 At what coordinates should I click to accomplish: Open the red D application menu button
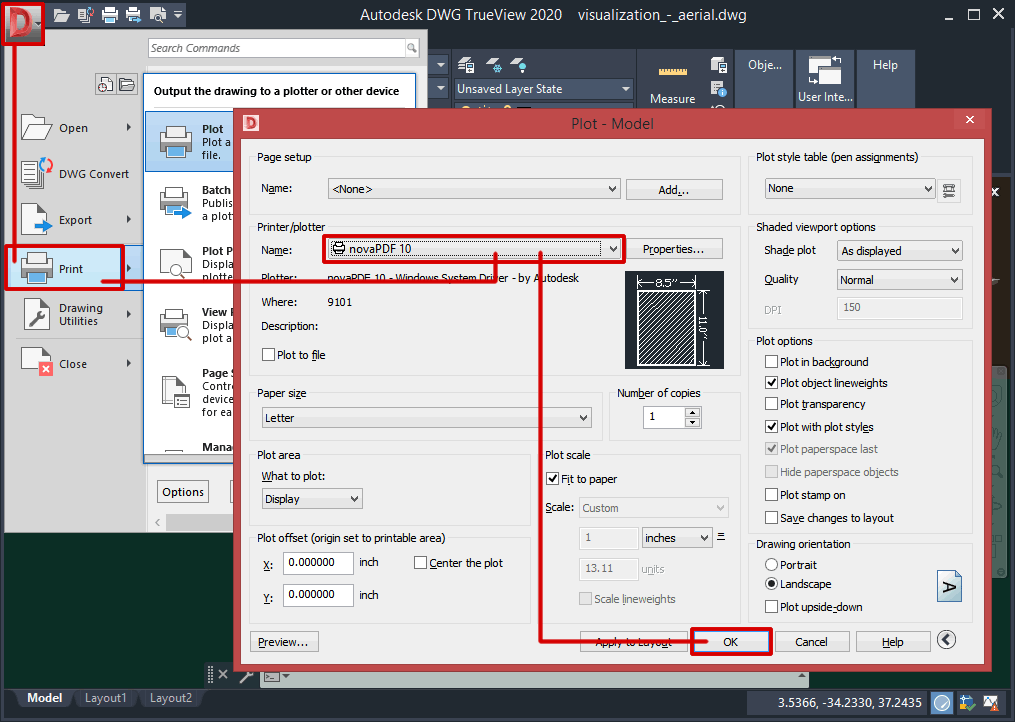coord(23,23)
